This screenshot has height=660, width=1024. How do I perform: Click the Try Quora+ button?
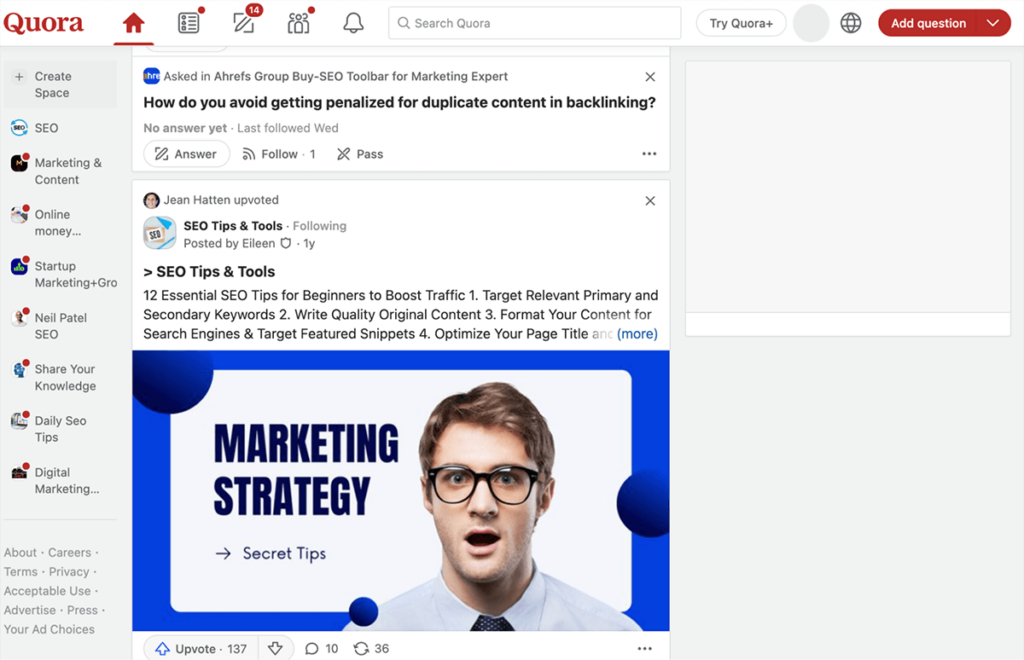pos(741,23)
